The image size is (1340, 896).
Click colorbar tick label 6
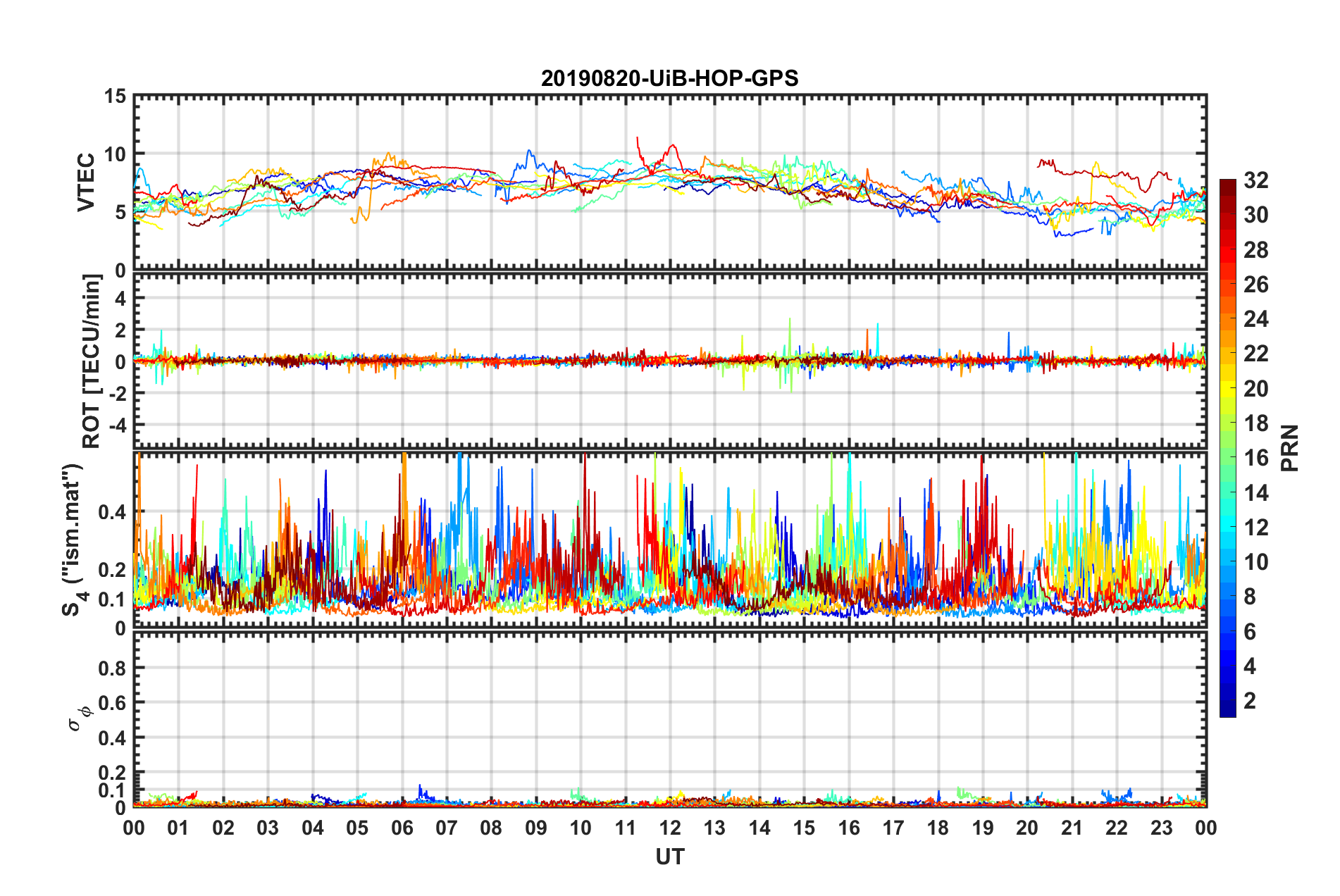[1250, 632]
